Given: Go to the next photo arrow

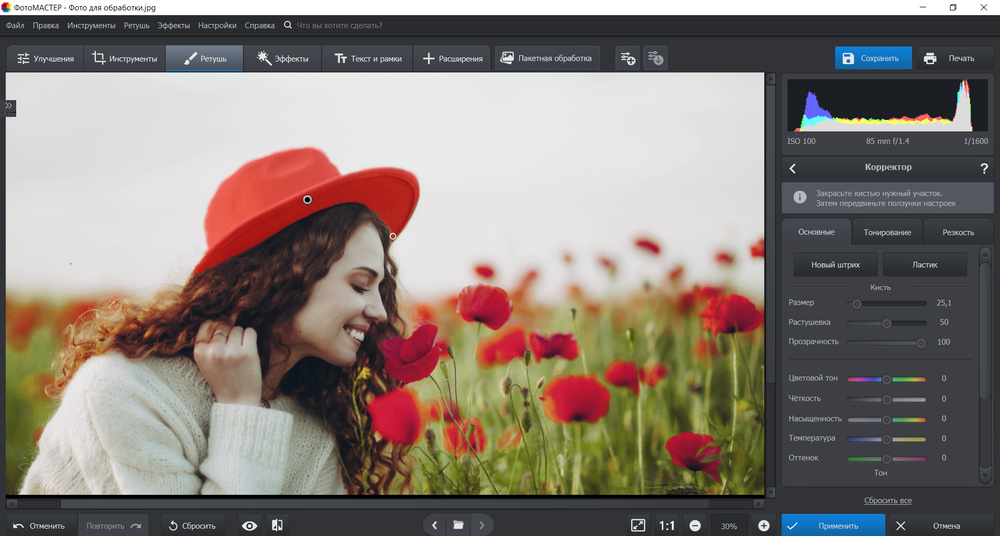Looking at the screenshot, I should click(x=482, y=525).
